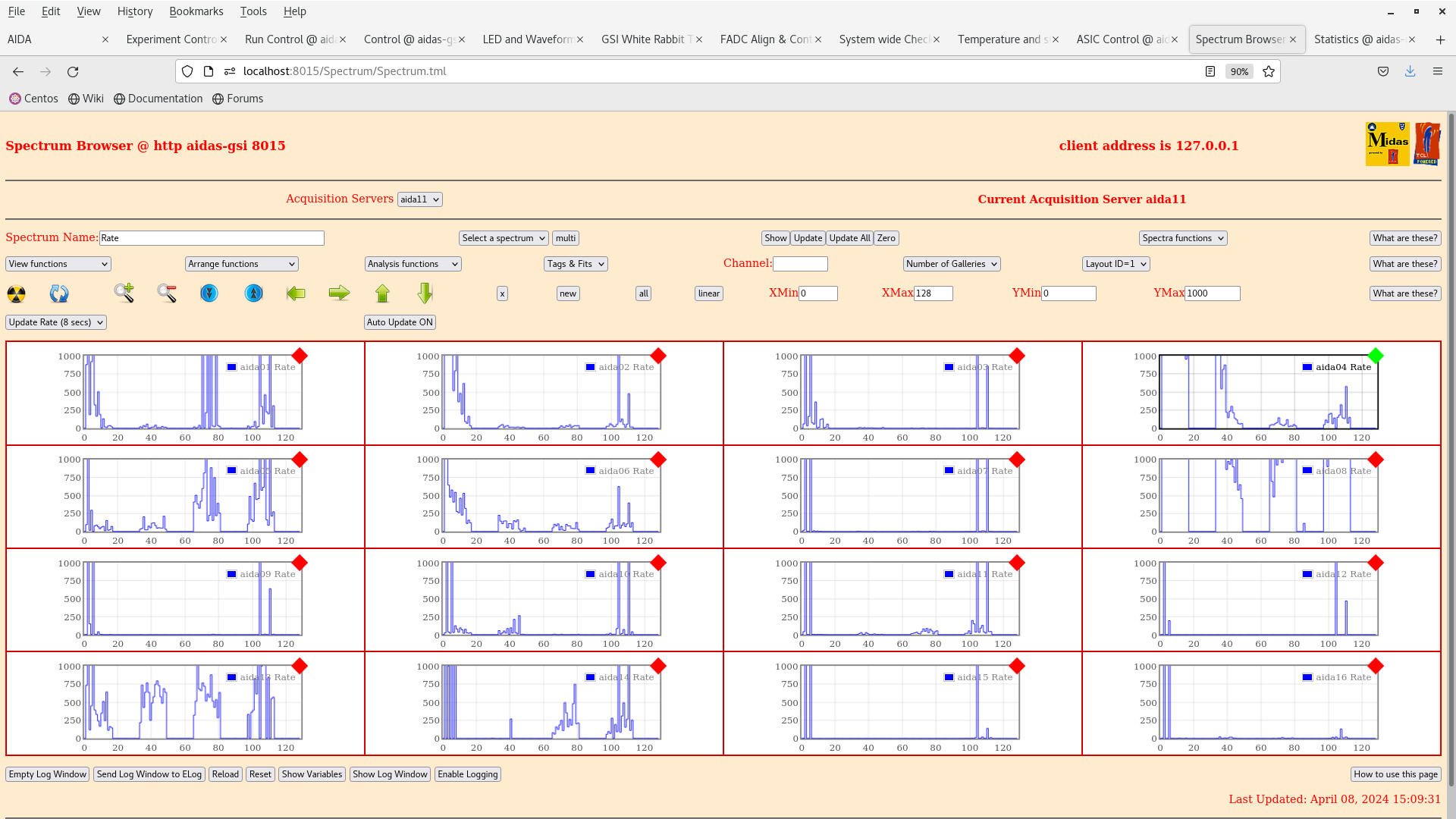
Task: Toggle Auto Update ON button
Action: tap(399, 321)
